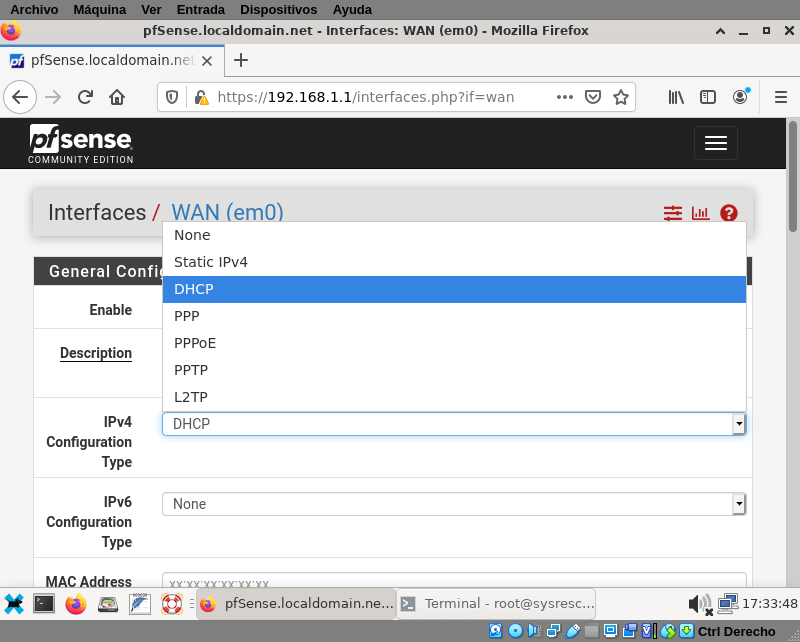Open page actions three-dot menu
Viewport: 800px width, 642px height.
[565, 97]
